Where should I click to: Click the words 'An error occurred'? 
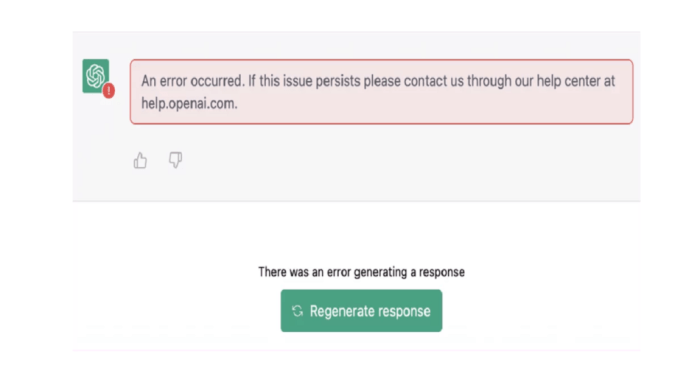tap(193, 81)
